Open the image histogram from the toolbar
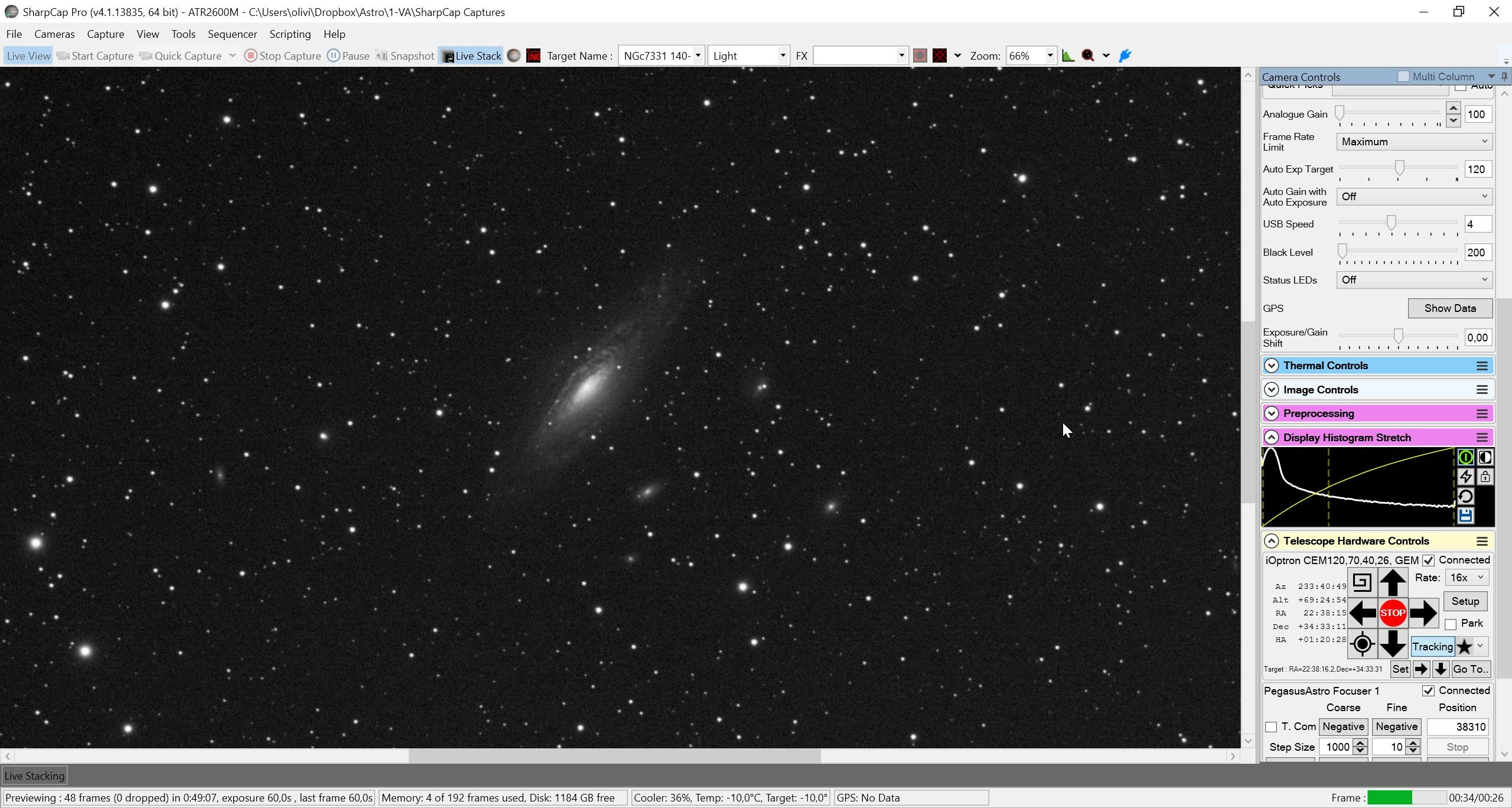Screen dimensions: 1512x808 pos(1068,56)
